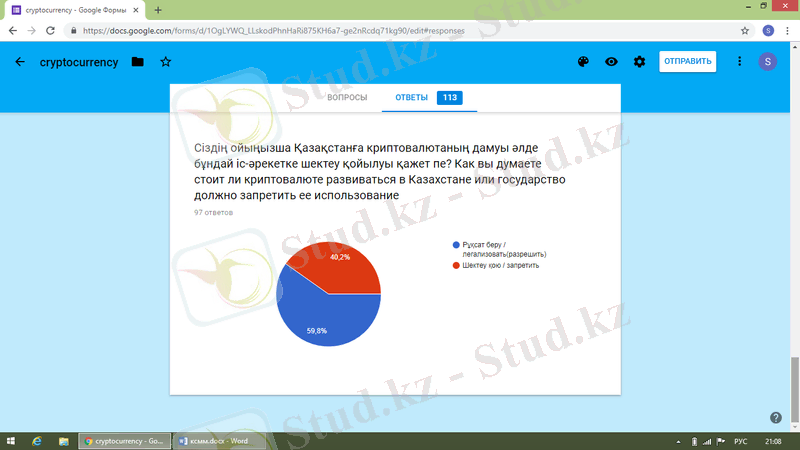Switch to ксмм.docx Word taskbar item
The height and width of the screenshot is (450, 800).
tap(219, 441)
